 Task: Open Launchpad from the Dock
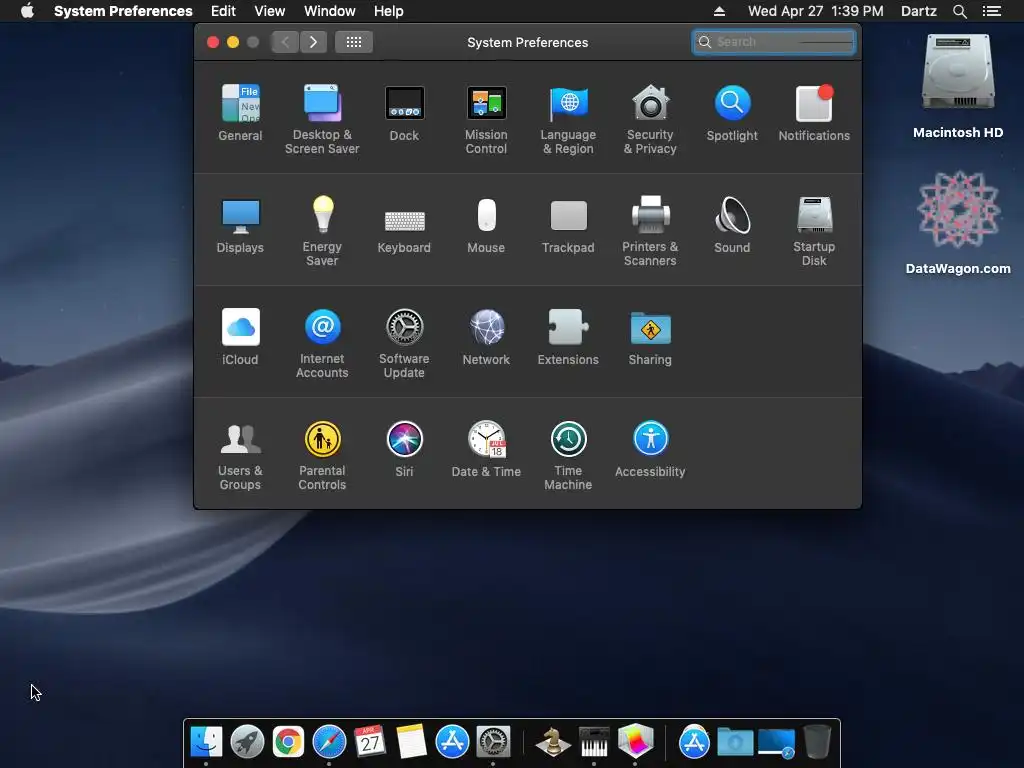pos(247,742)
